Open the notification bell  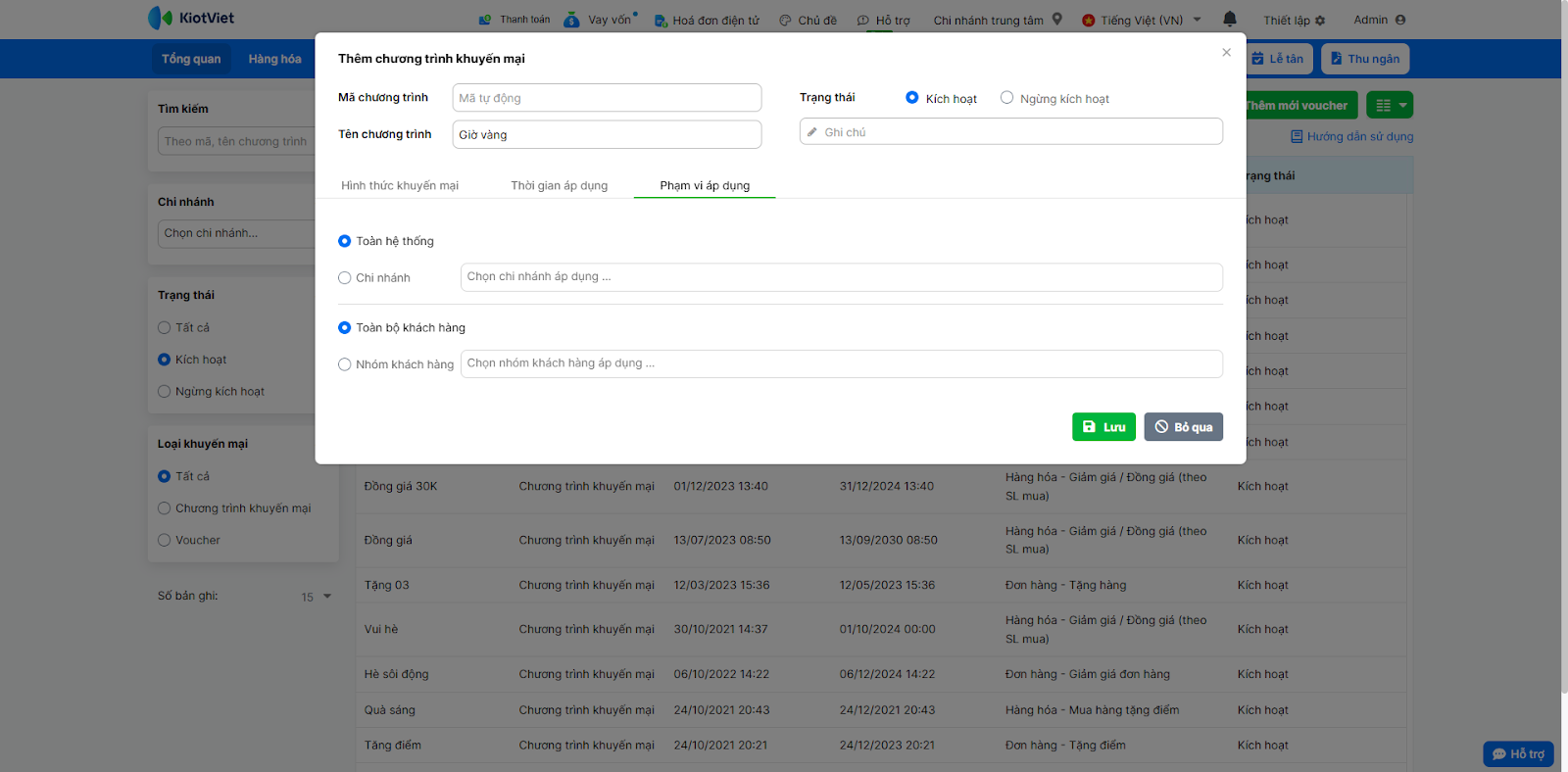1230,19
